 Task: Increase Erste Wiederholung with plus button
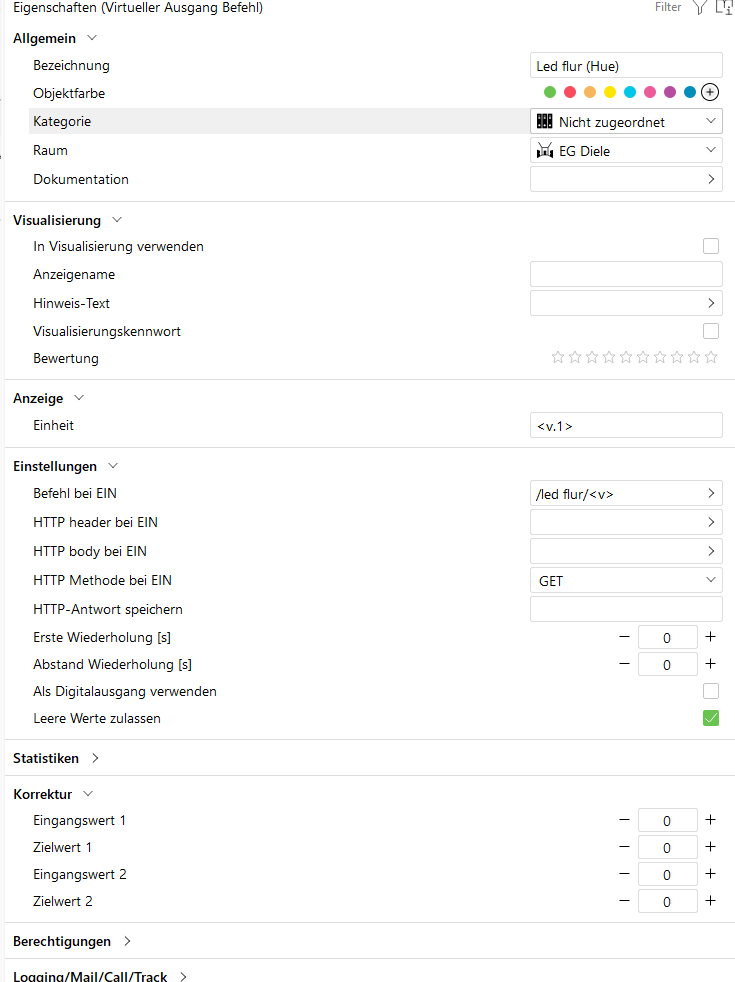(x=711, y=637)
